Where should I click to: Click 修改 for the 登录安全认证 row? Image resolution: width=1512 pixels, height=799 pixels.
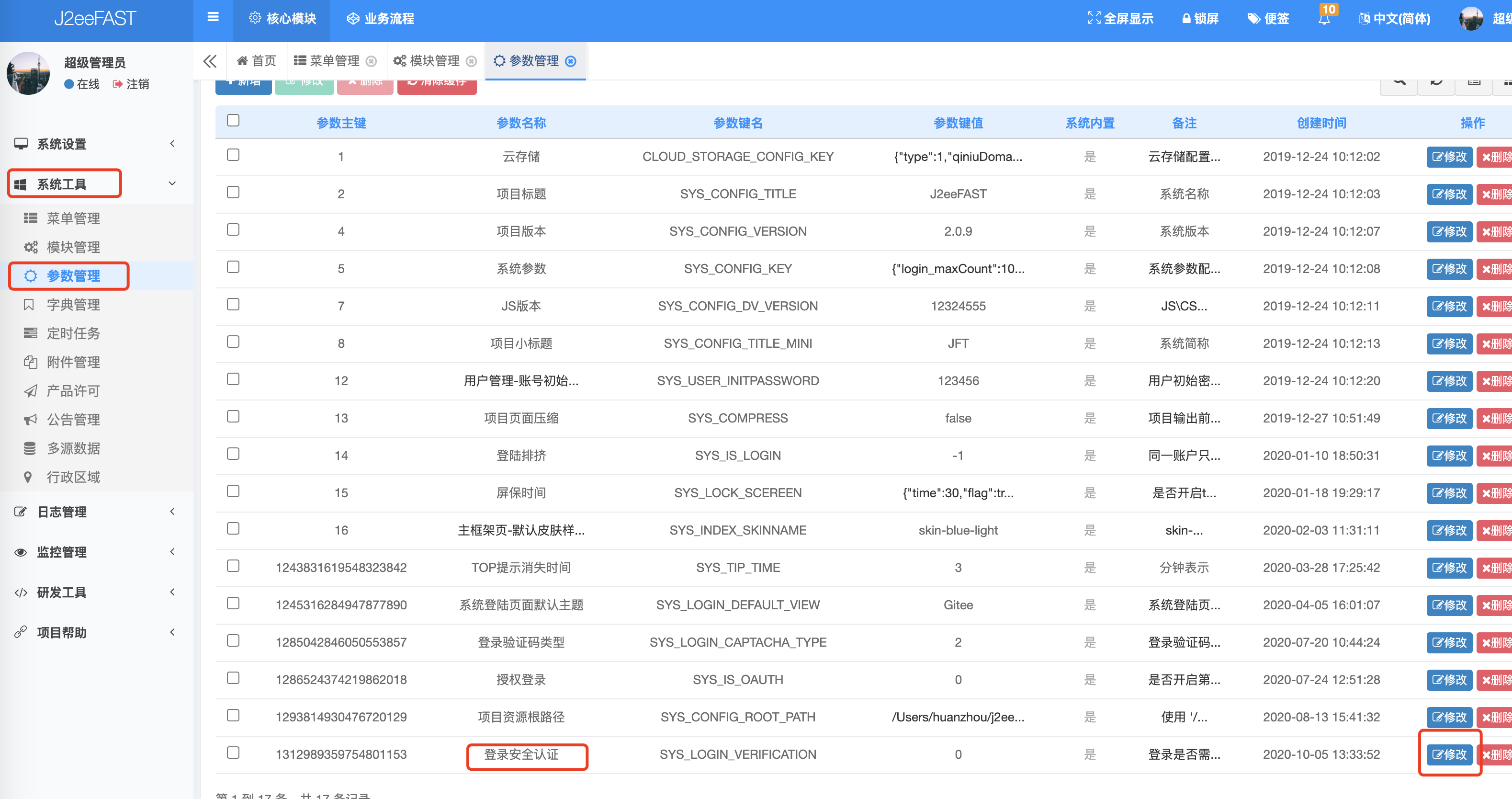pos(1449,755)
